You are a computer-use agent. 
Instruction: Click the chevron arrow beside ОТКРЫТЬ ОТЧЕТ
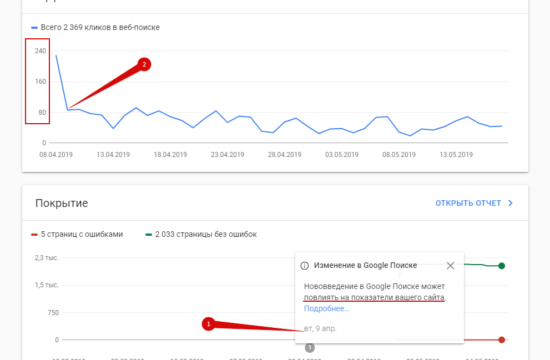[510, 203]
